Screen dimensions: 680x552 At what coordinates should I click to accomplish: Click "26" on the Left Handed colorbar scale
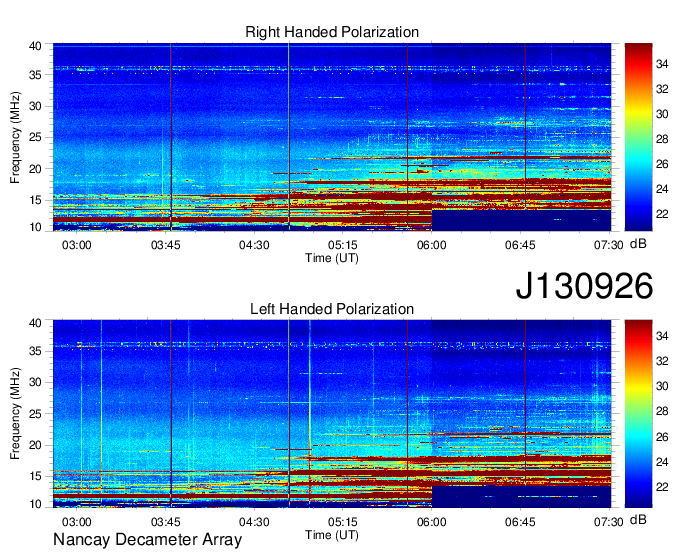tap(662, 437)
